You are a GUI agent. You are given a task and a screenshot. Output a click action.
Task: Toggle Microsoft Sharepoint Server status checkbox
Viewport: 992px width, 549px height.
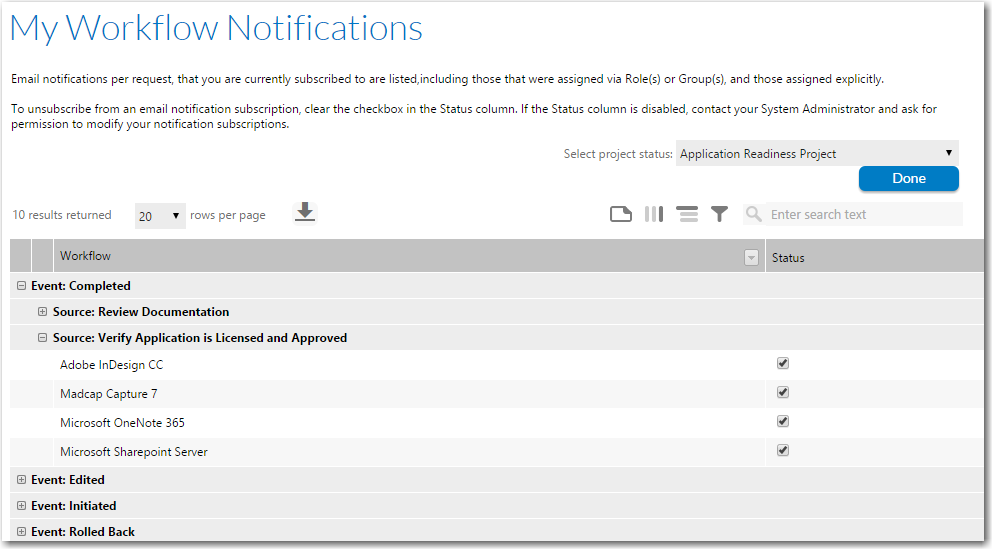(x=783, y=451)
